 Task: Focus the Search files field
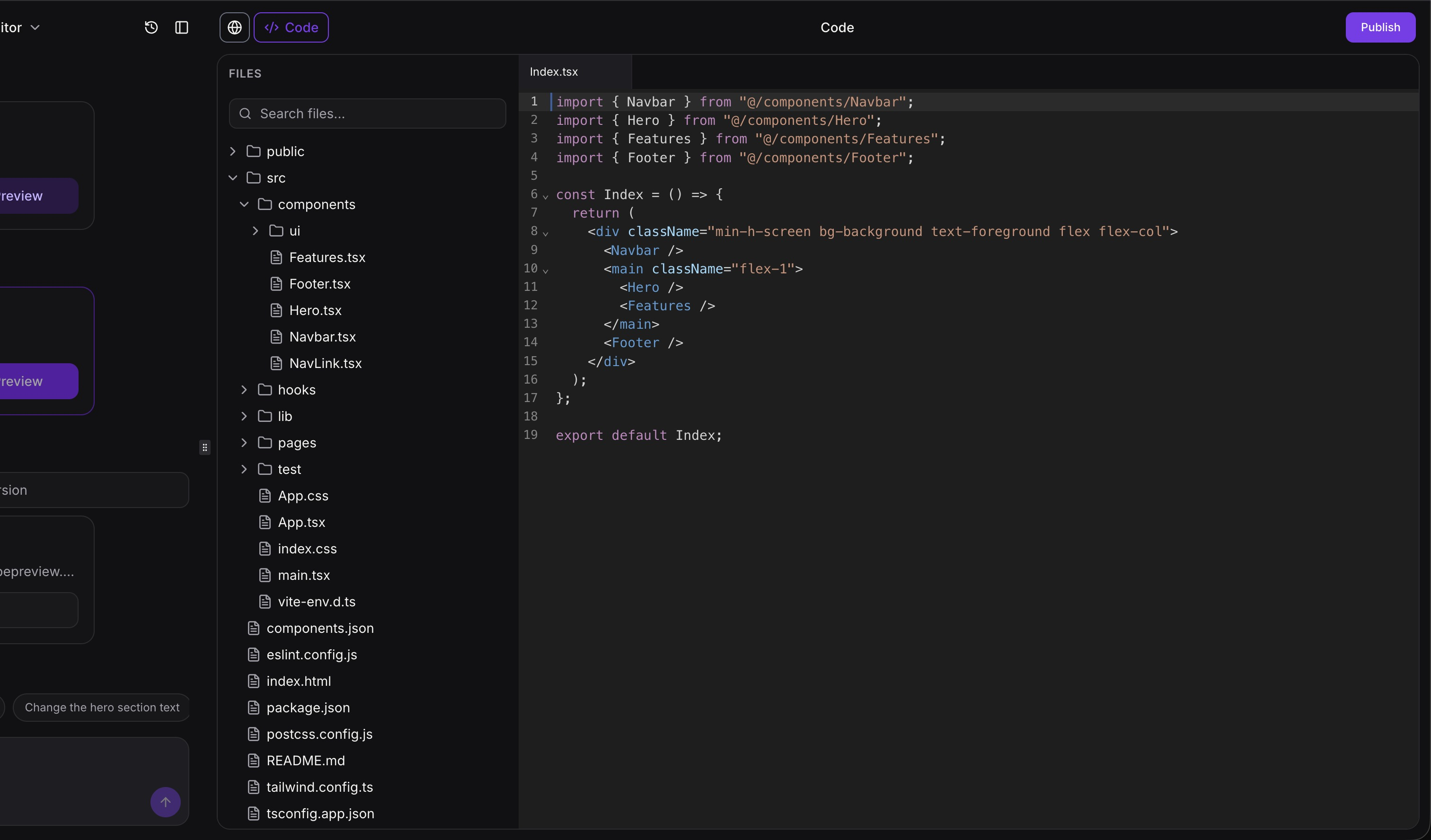367,114
